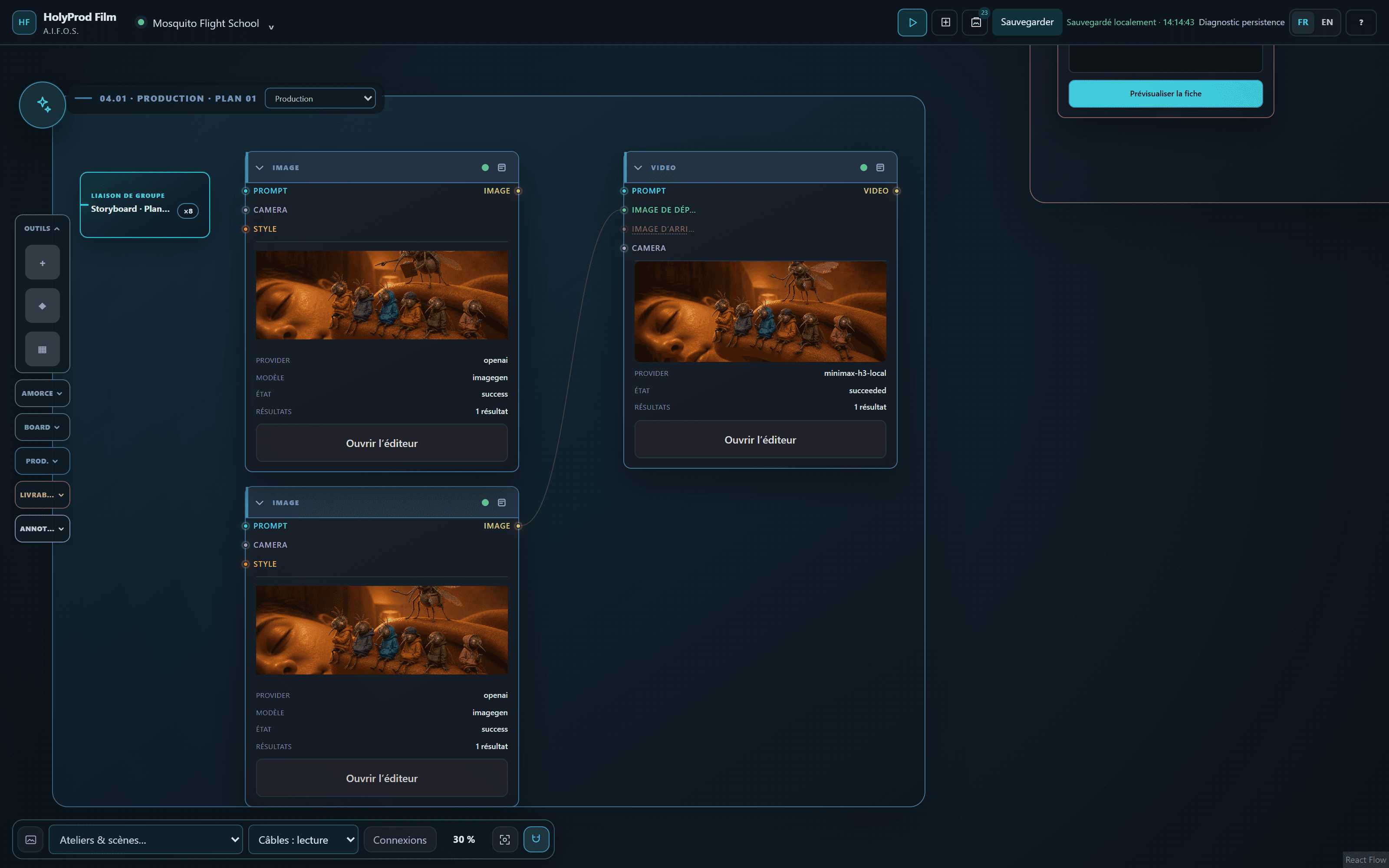Expand the LIVRAB... menu

pyautogui.click(x=42, y=495)
